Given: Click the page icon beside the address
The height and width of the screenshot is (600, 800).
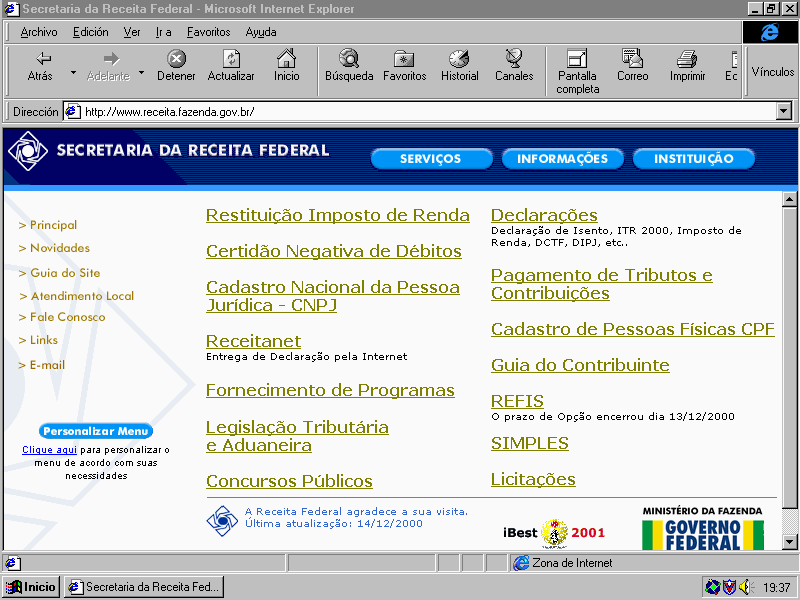Looking at the screenshot, I should click(x=73, y=111).
